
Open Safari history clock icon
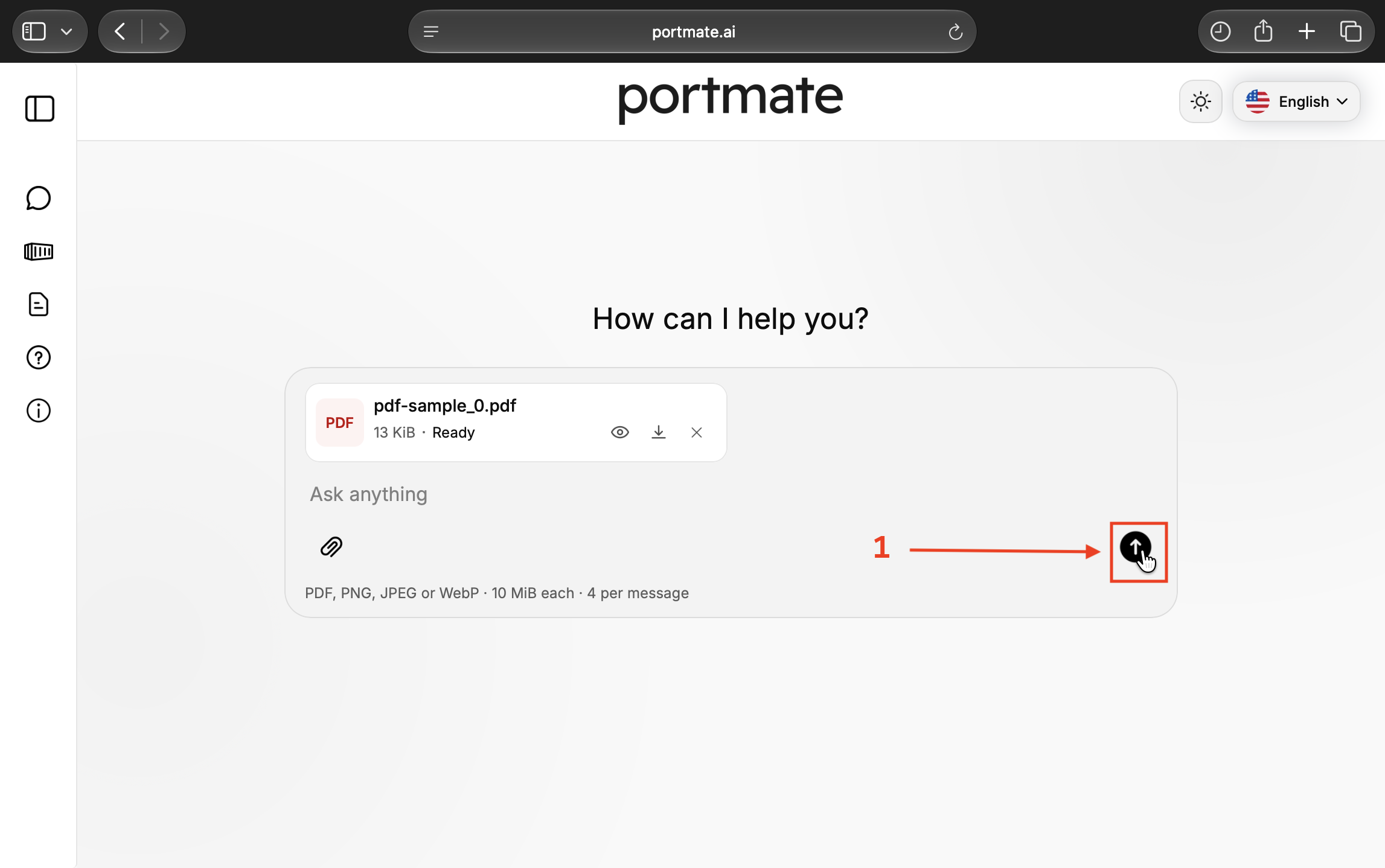1220,31
